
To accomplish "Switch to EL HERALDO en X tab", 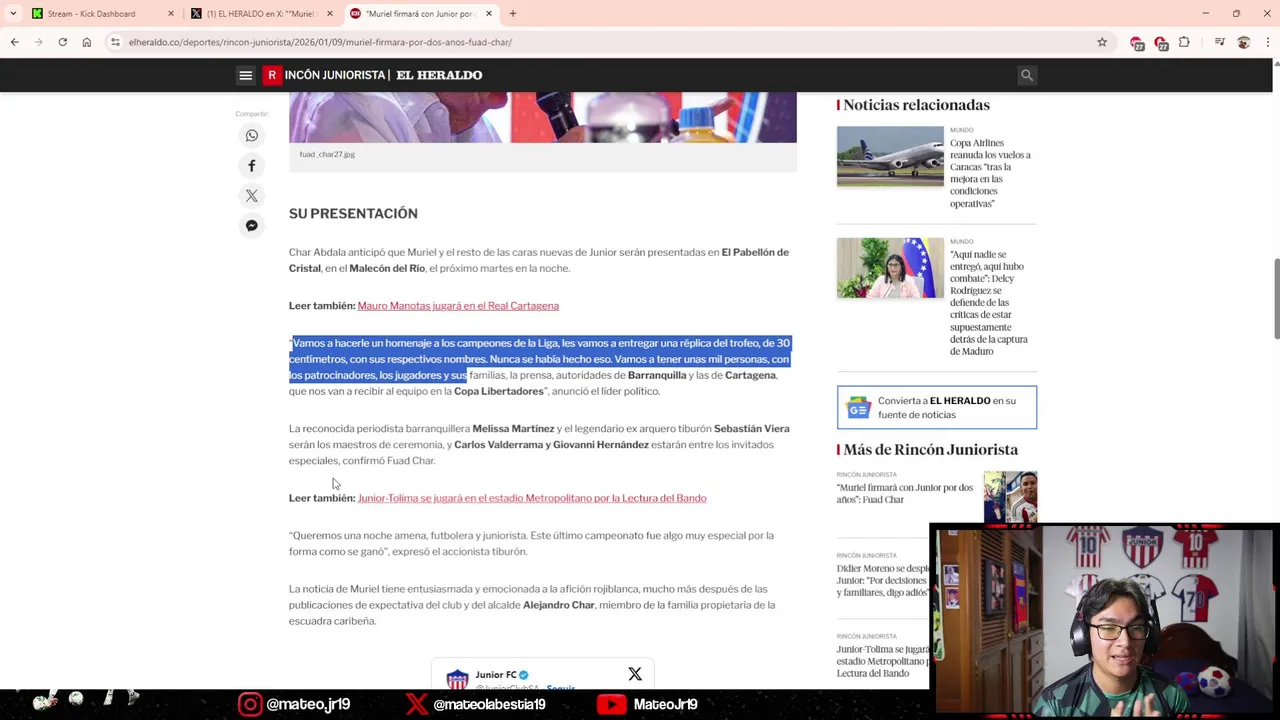I will click(x=262, y=14).
